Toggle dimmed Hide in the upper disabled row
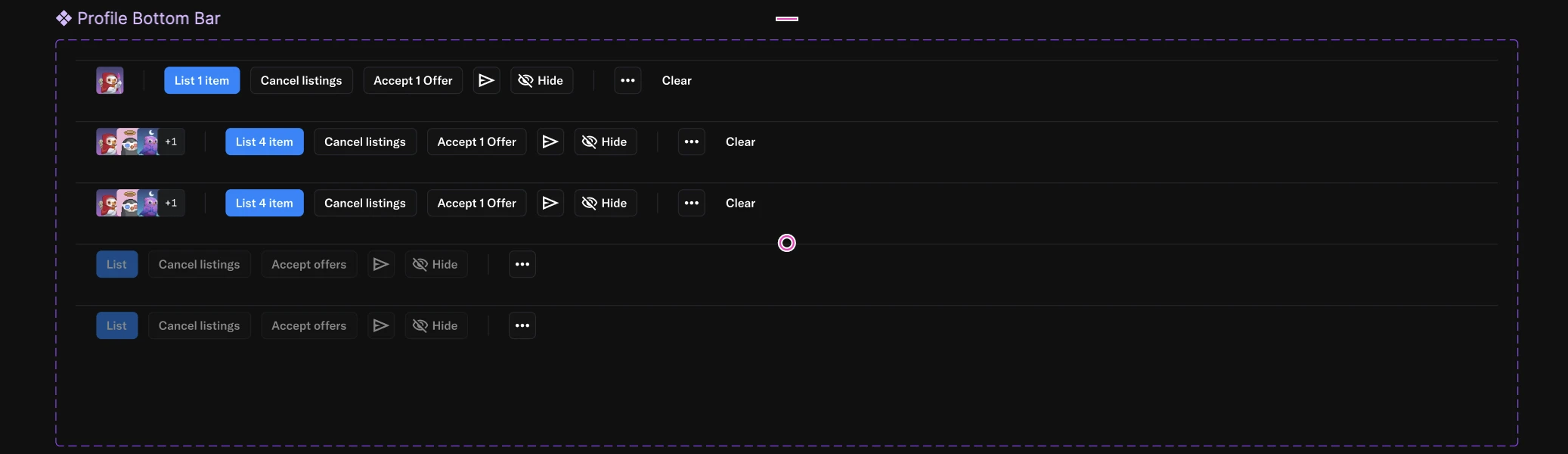Screen dimensions: 1568x454 (436, 264)
